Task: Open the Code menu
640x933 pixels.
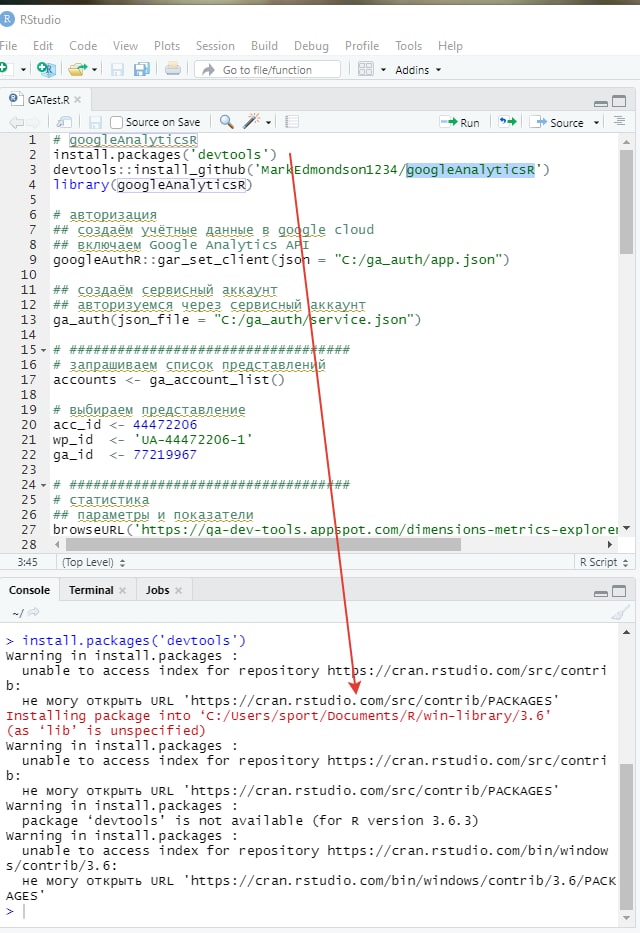Action: [83, 46]
